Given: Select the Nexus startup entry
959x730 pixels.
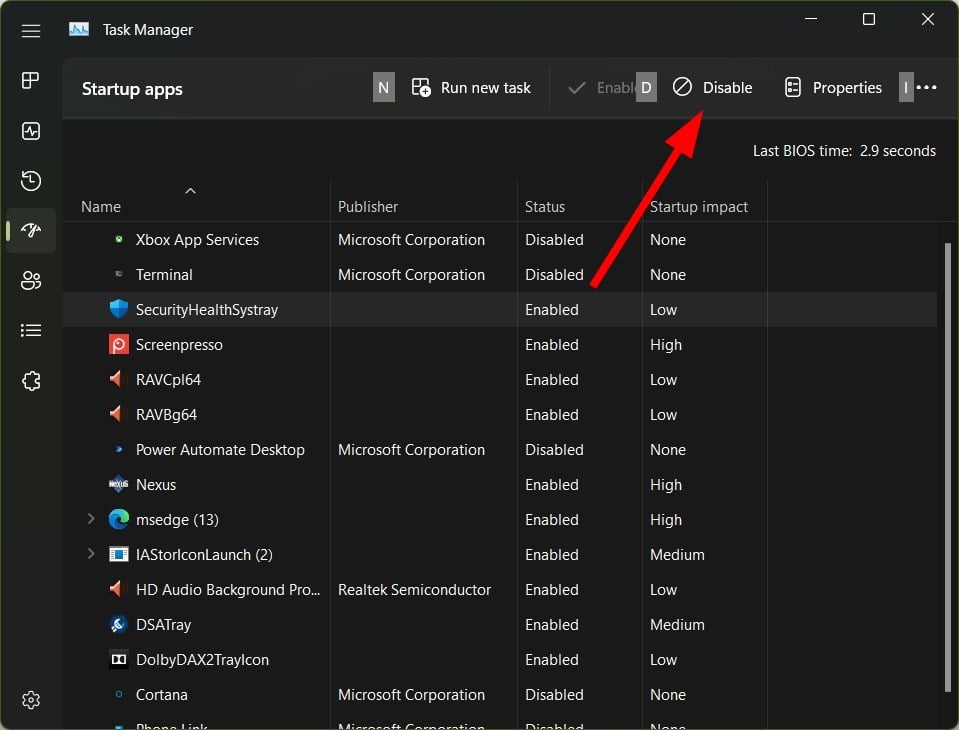Looking at the screenshot, I should pos(156,485).
